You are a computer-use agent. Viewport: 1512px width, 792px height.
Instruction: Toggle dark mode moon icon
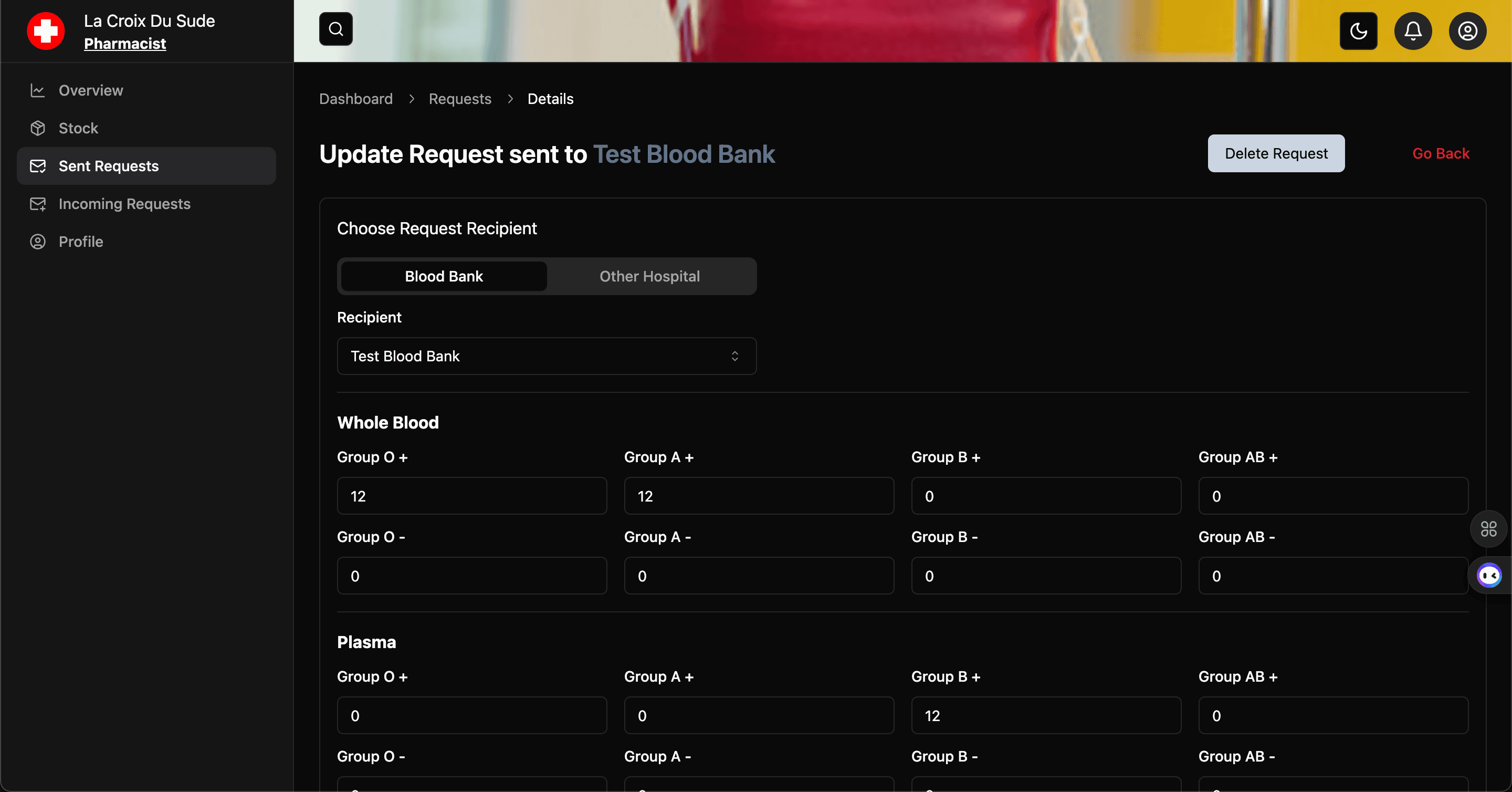point(1358,30)
